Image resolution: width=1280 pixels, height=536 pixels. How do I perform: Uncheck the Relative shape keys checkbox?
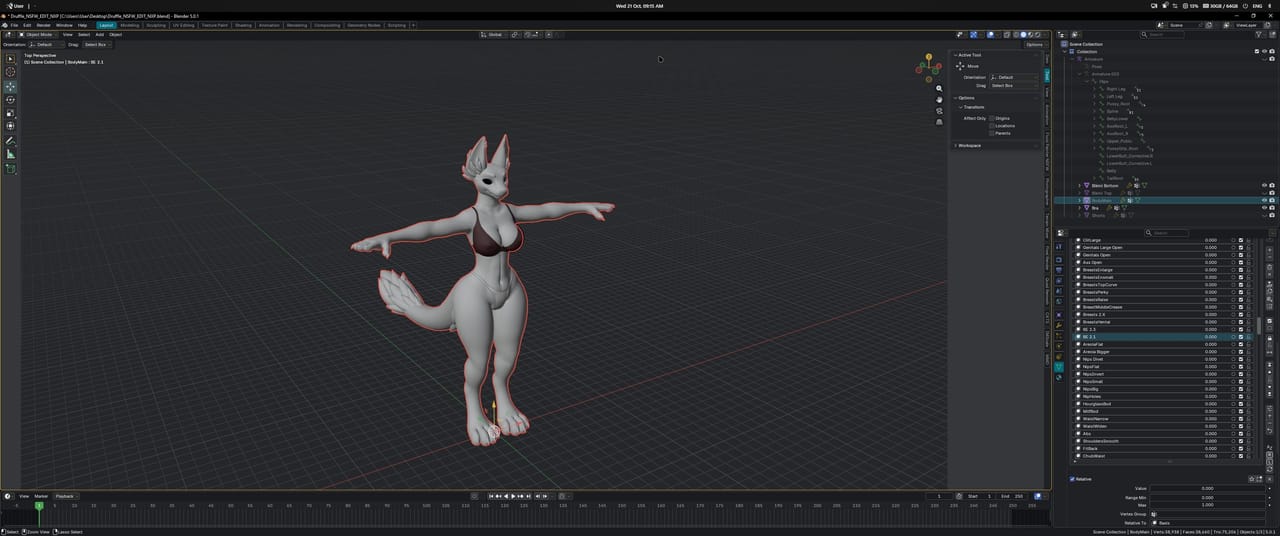tap(1073, 479)
